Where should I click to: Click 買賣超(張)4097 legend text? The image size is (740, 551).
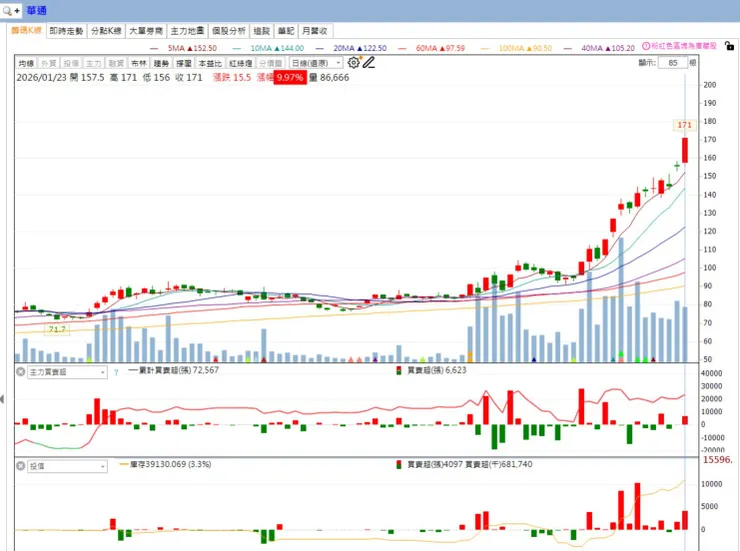pyautogui.click(x=435, y=464)
